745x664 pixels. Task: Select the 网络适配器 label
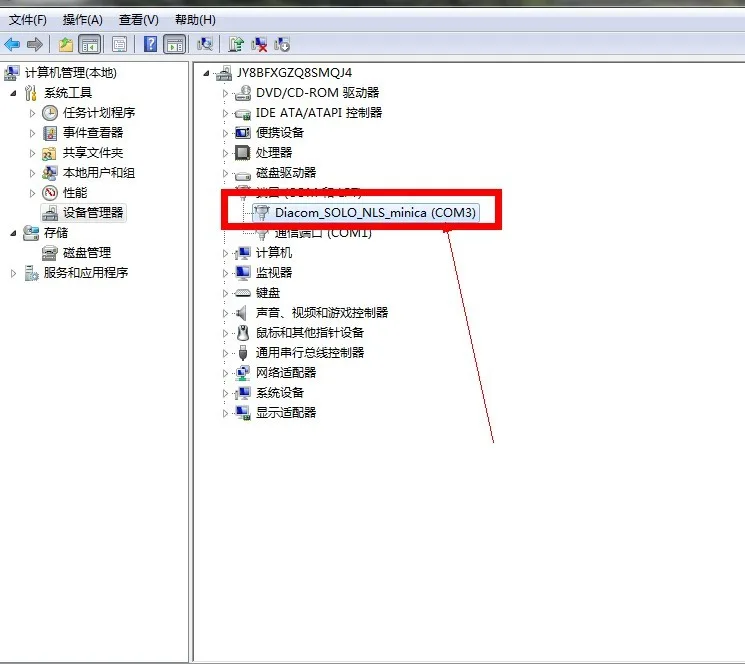(x=286, y=372)
